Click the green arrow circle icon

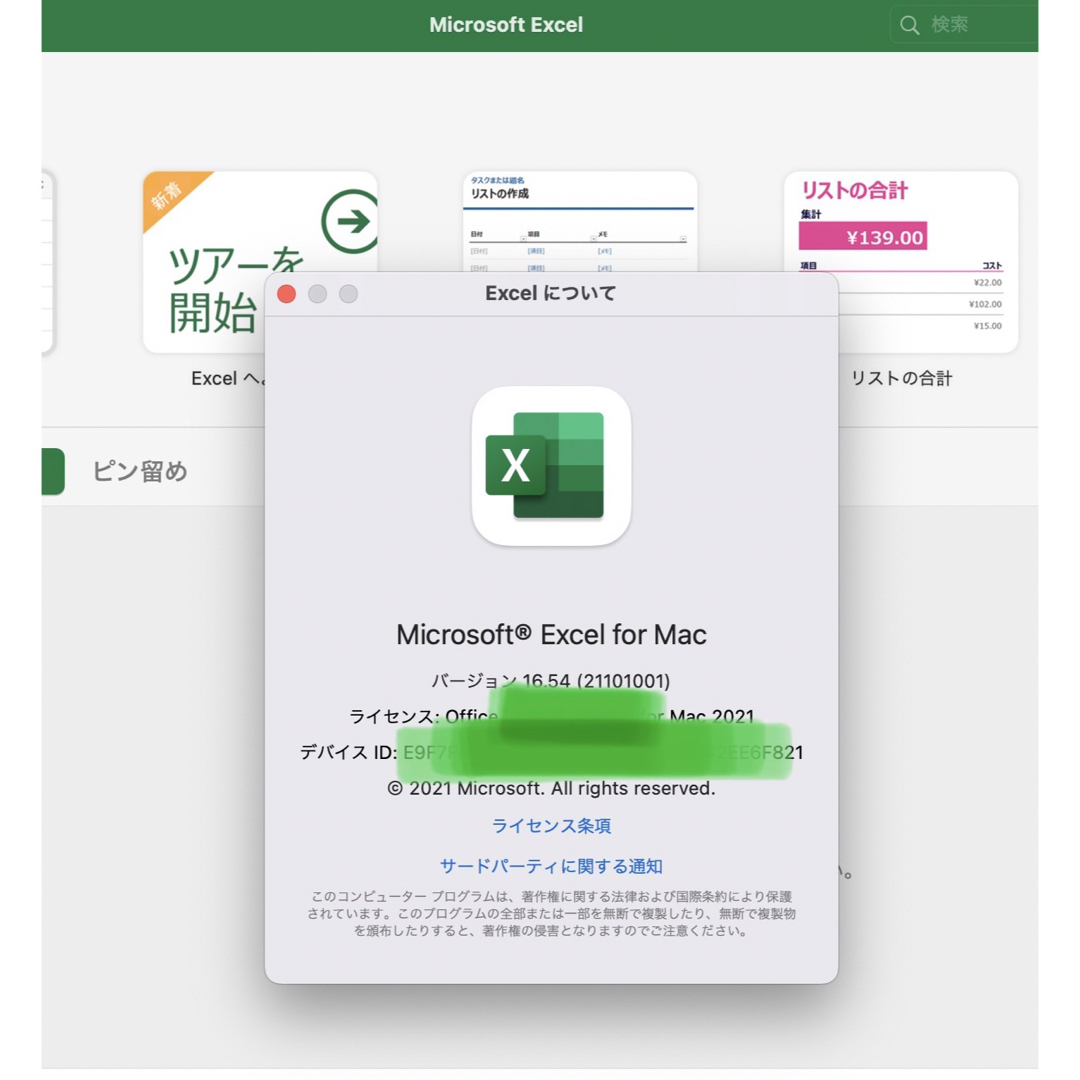coord(351,221)
